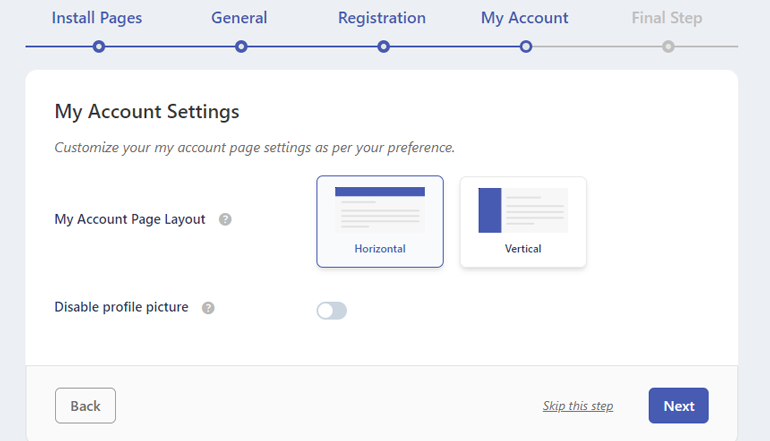Viewport: 770px width, 441px height.
Task: Select the Vertical layout option
Action: click(x=523, y=221)
